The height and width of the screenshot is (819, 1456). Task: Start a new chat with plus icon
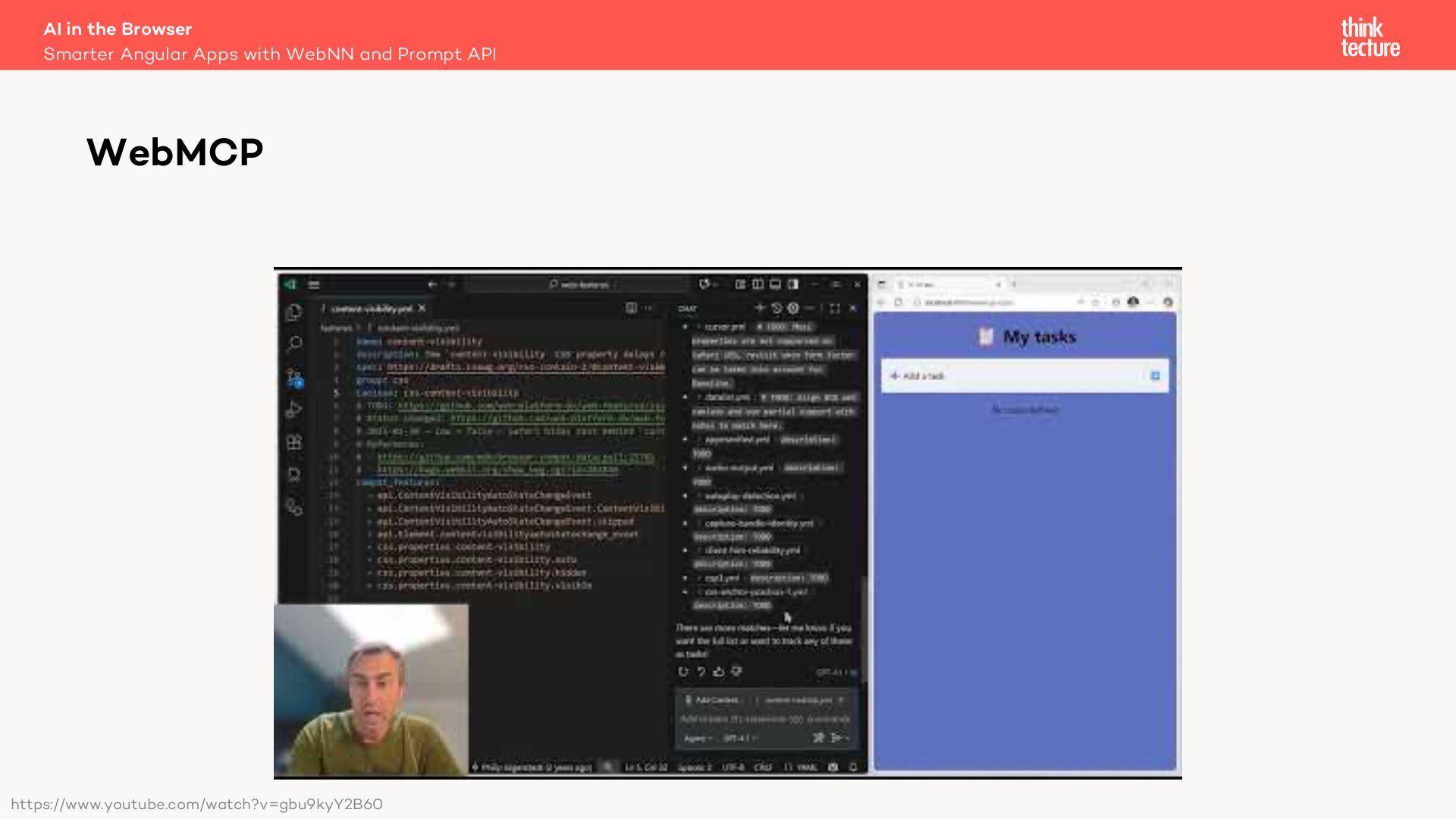(760, 308)
